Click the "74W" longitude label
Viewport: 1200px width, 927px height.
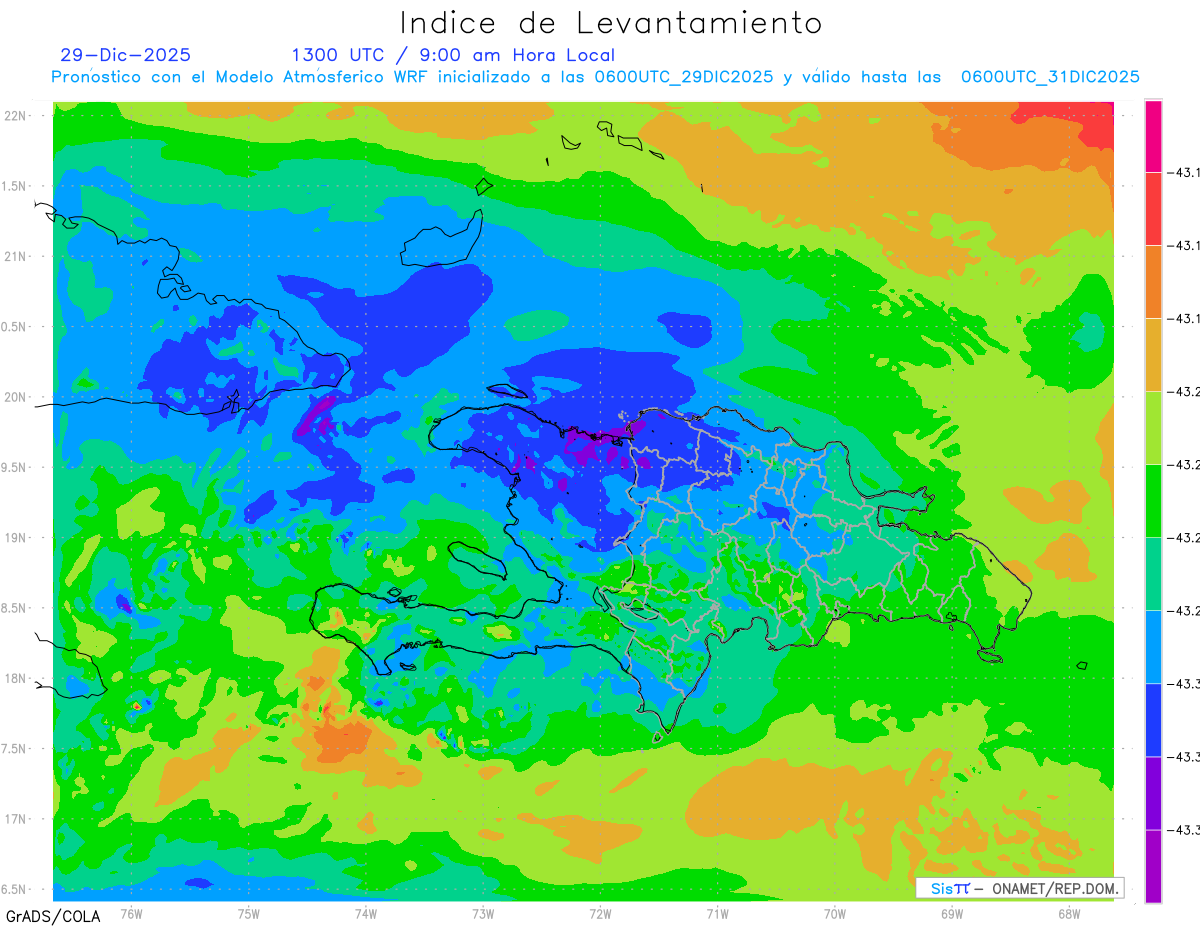(x=365, y=913)
